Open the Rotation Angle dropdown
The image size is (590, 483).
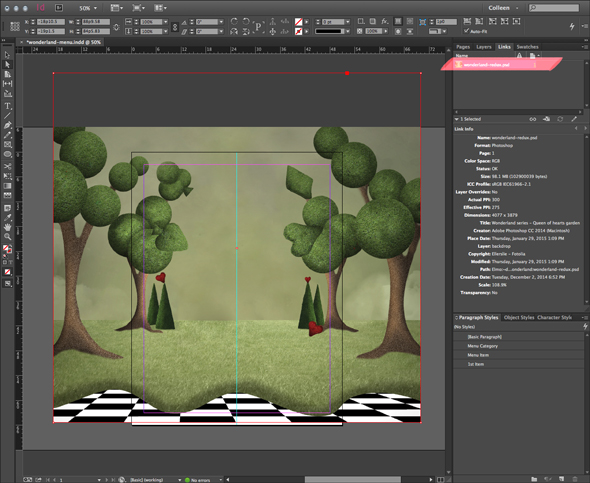point(221,22)
